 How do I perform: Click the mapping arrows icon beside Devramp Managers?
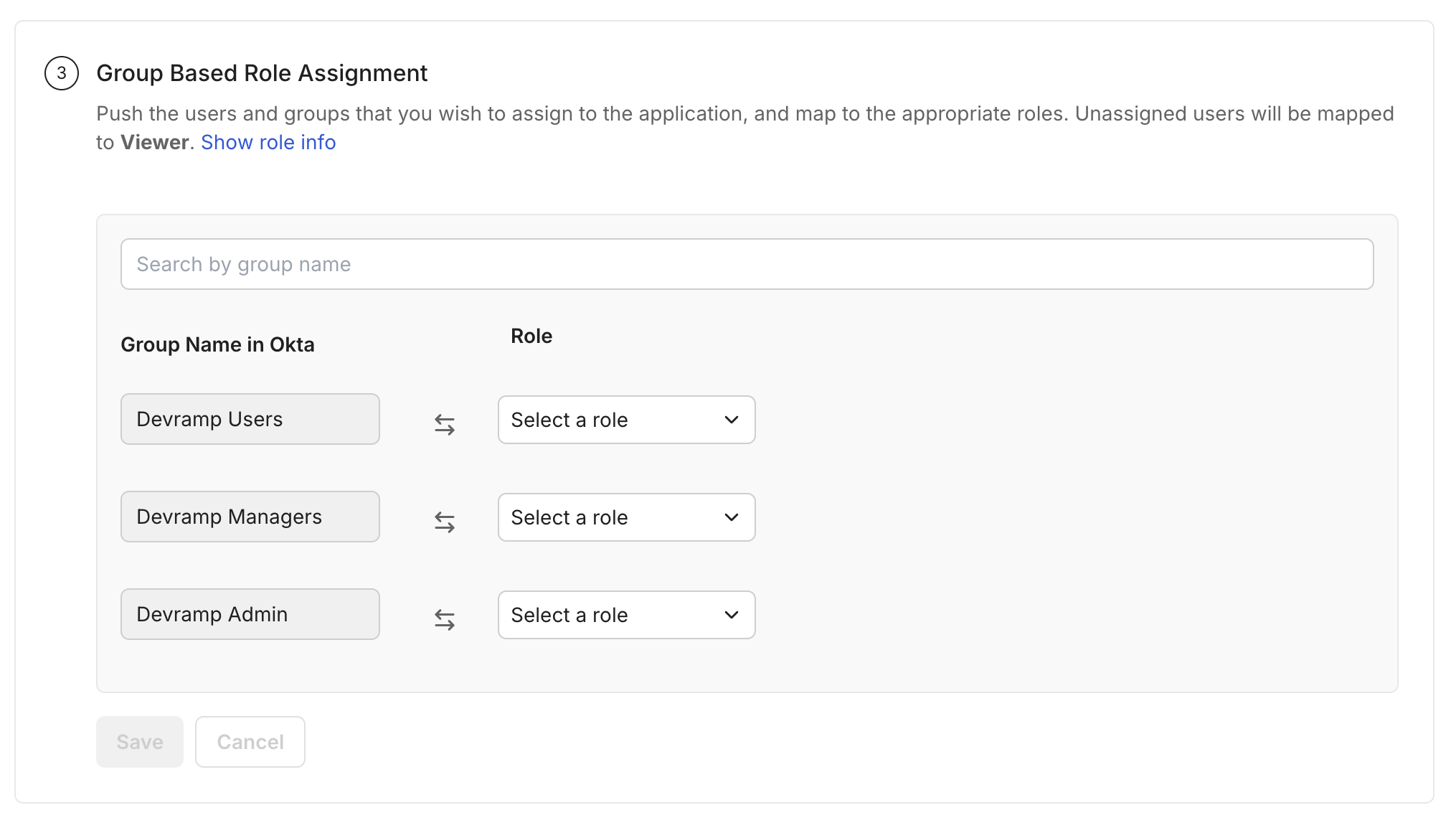(x=443, y=522)
